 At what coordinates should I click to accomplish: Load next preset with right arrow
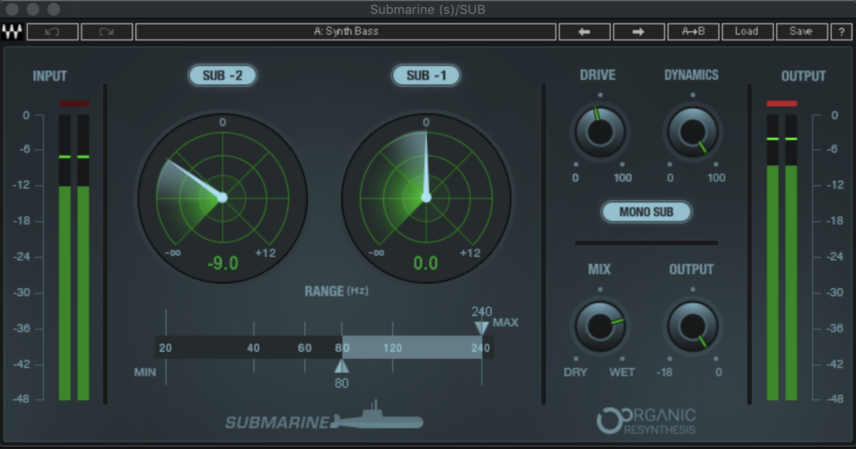[x=638, y=32]
